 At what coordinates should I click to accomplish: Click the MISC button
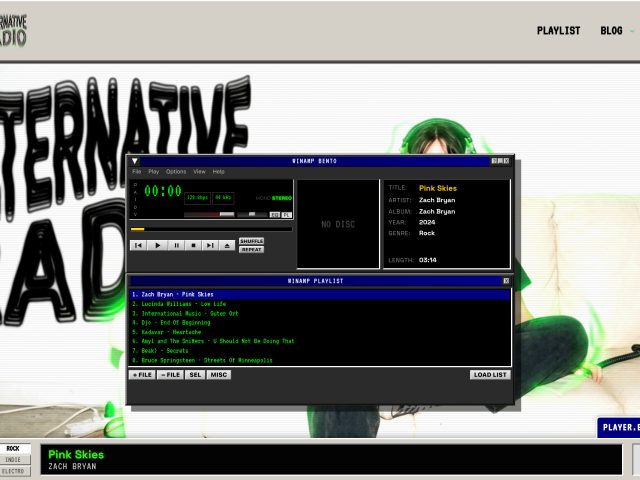pyautogui.click(x=219, y=375)
